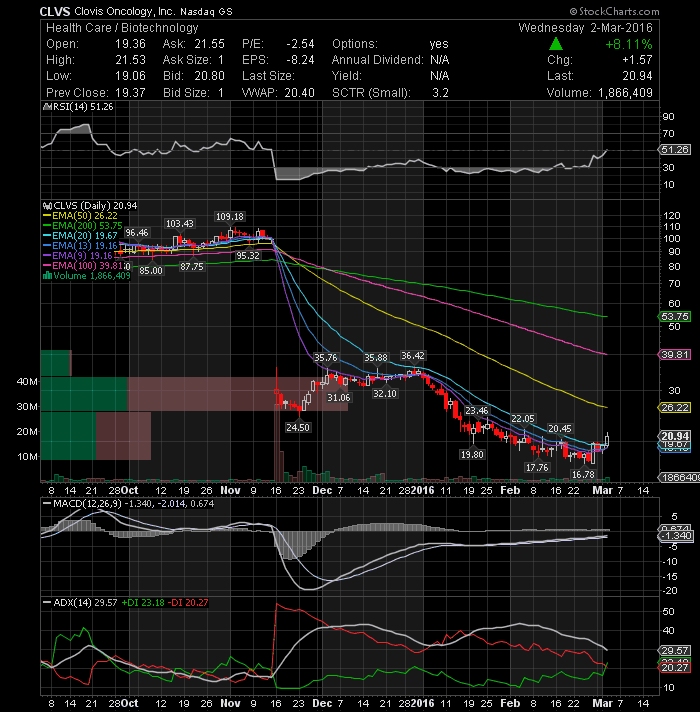Click the Open value 19.36
Viewport: 700px width, 712px height.
[130, 44]
